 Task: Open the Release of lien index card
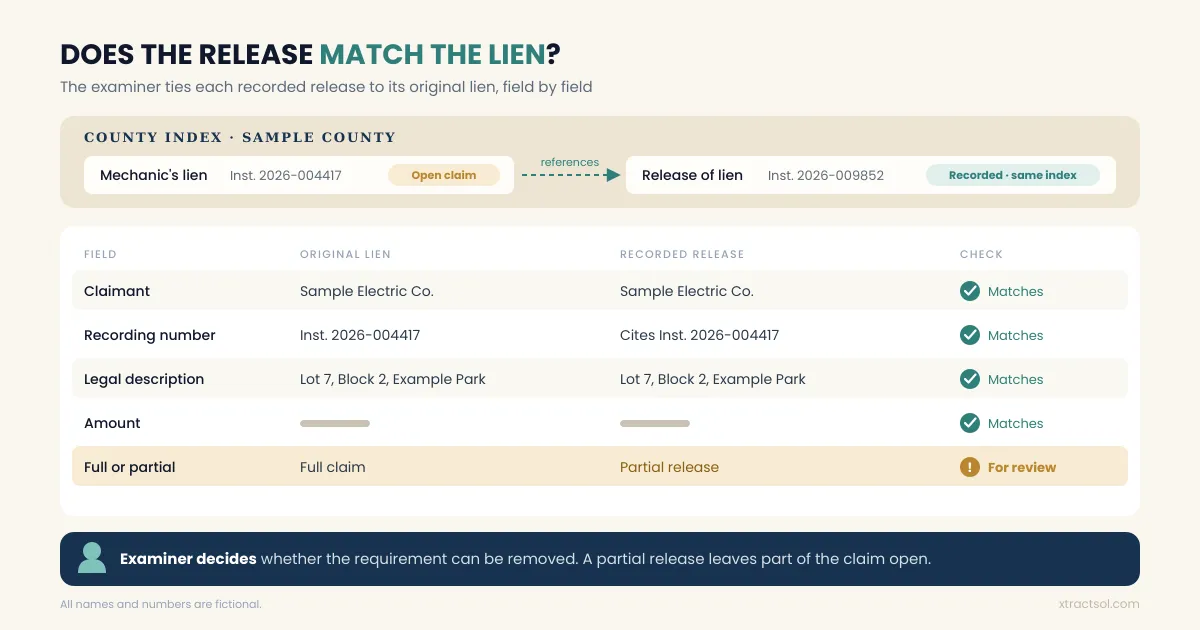tap(871, 175)
